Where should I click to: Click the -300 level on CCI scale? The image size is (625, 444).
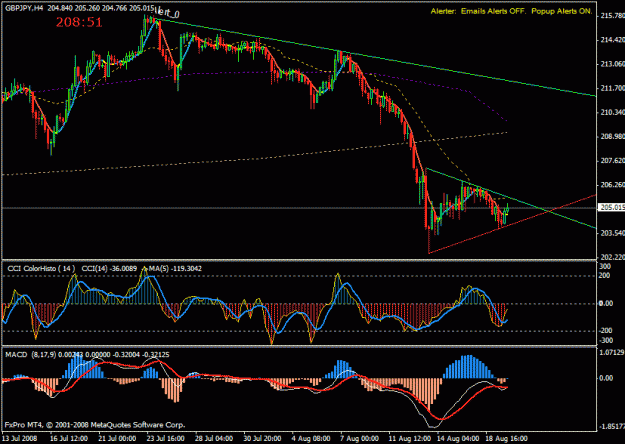(x=605, y=340)
